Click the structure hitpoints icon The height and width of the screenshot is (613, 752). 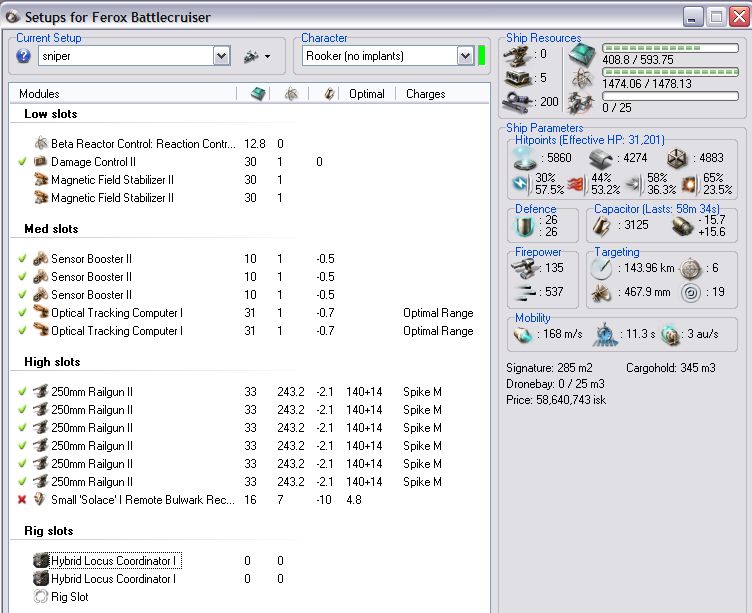click(679, 157)
